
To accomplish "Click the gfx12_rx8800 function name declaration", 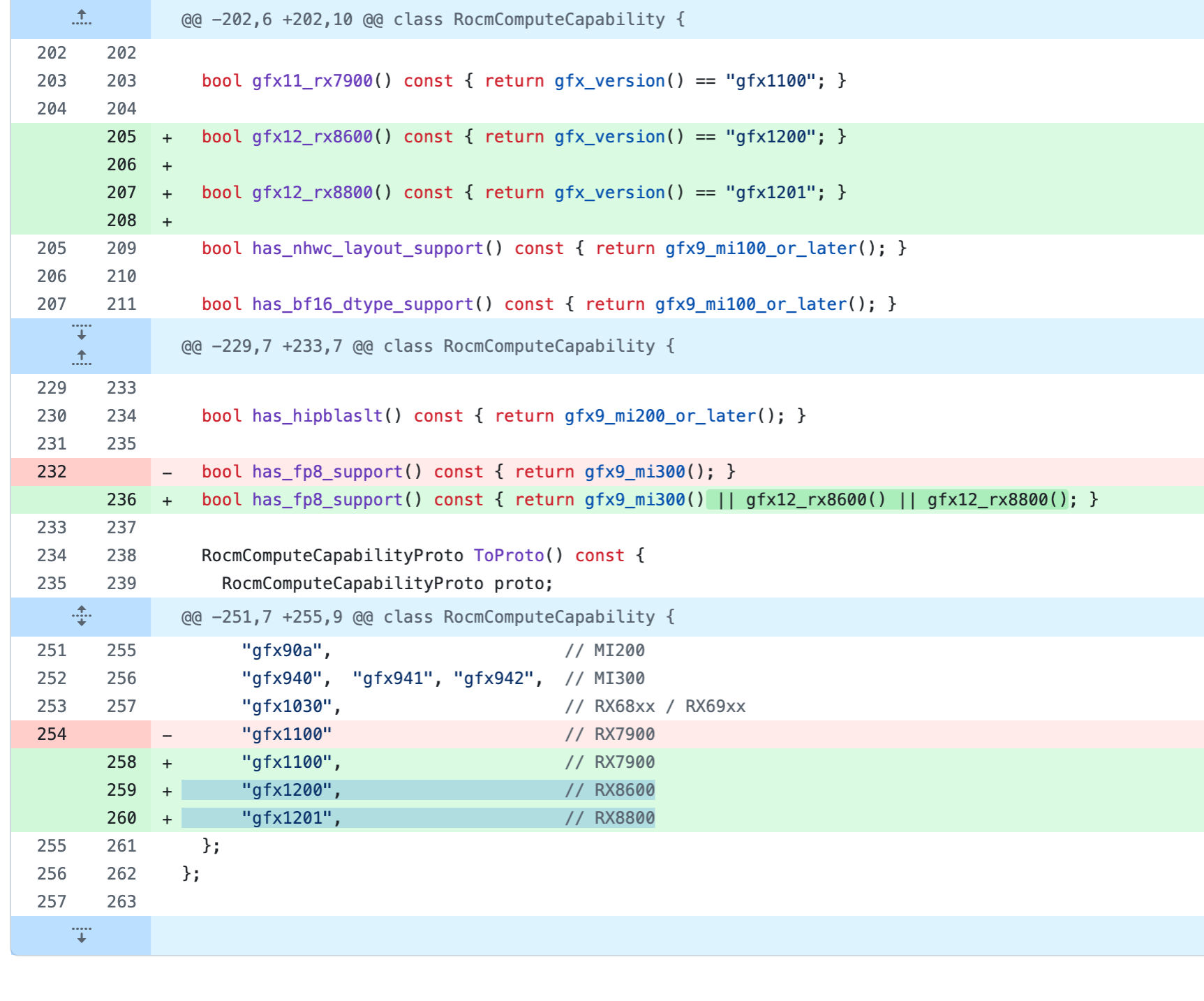I will [312, 193].
